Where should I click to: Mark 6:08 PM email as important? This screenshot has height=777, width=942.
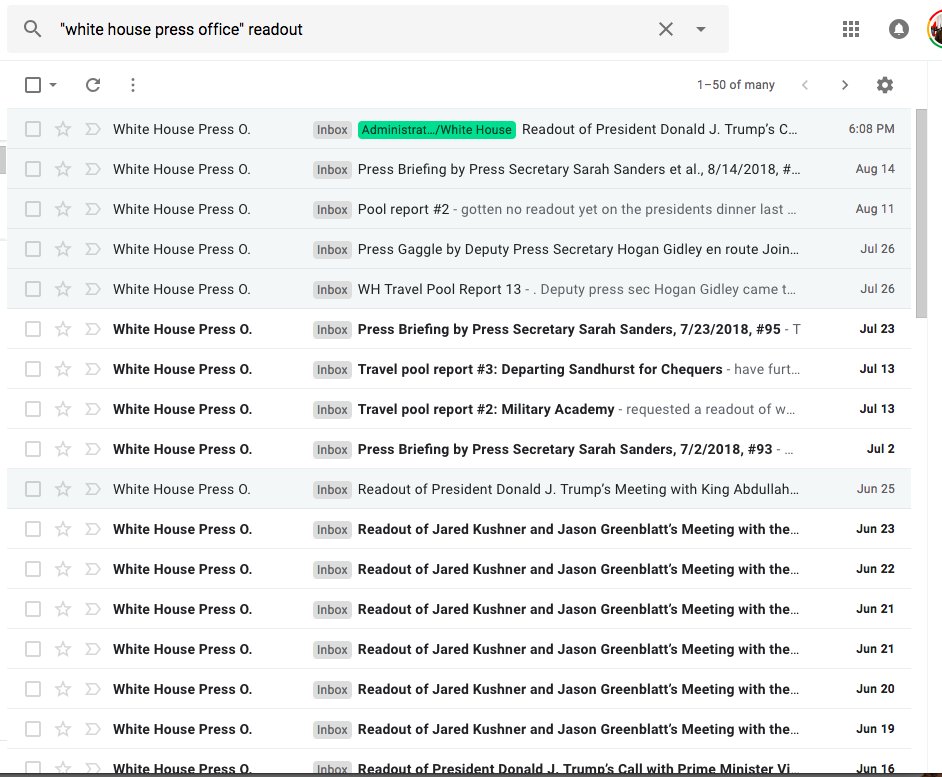[x=93, y=129]
